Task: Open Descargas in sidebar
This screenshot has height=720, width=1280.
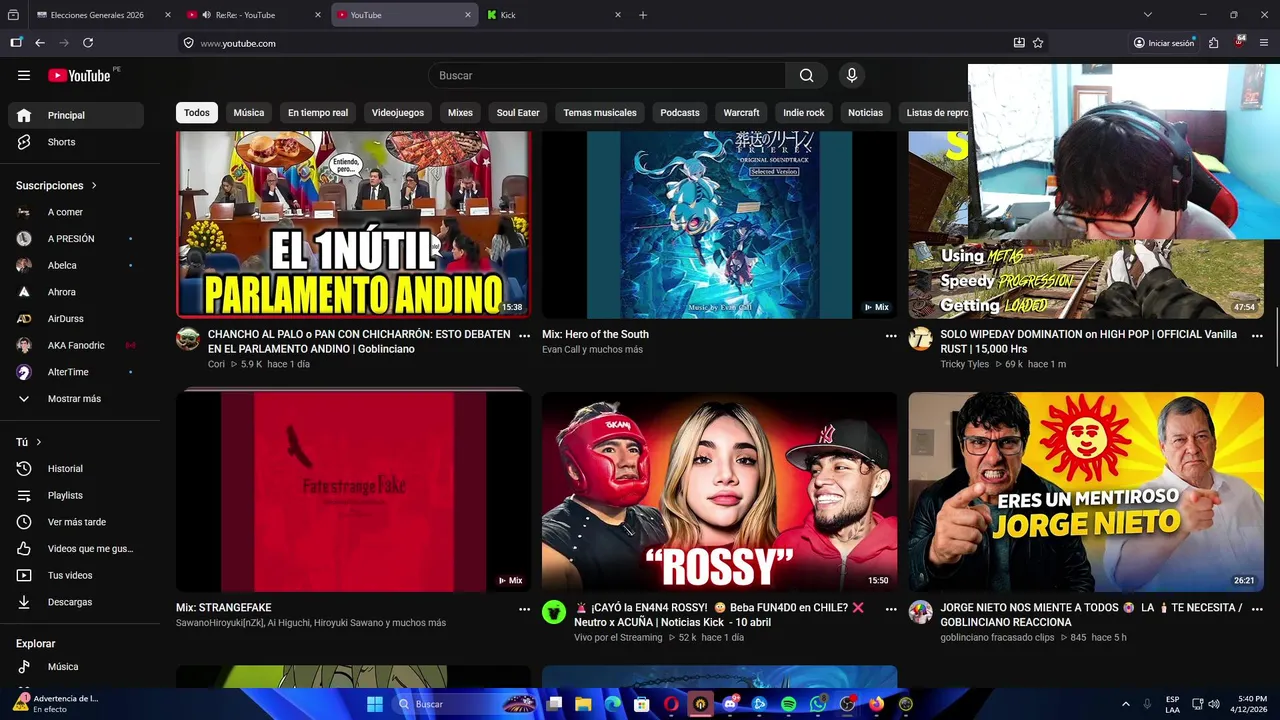Action: pos(76,602)
